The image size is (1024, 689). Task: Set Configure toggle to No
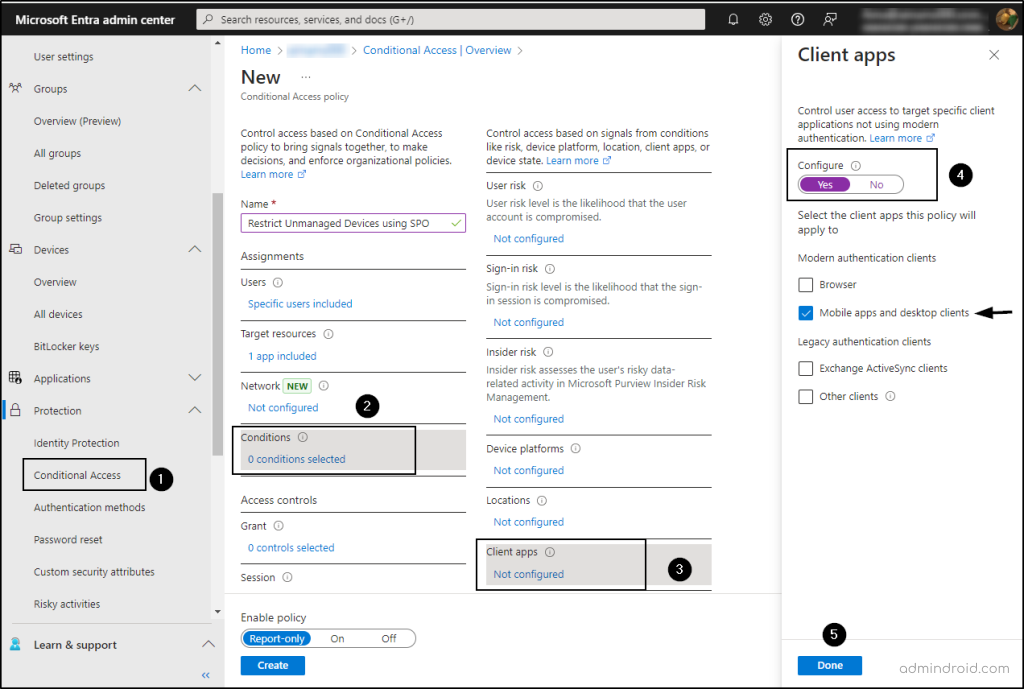click(876, 184)
